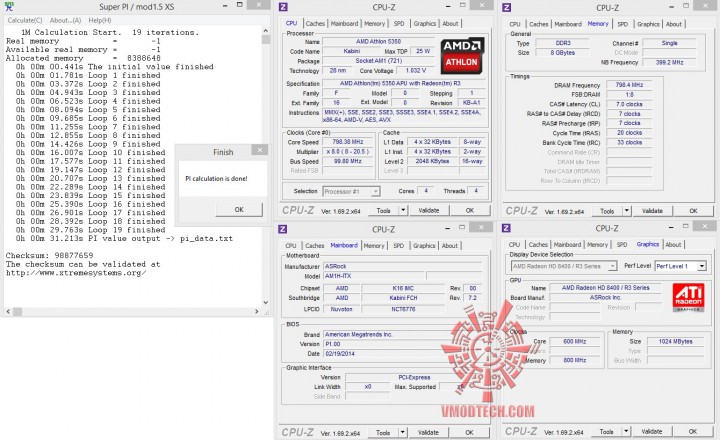Click scroll right arrow in Super PI output
The height and width of the screenshot is (440, 720).
point(256,311)
